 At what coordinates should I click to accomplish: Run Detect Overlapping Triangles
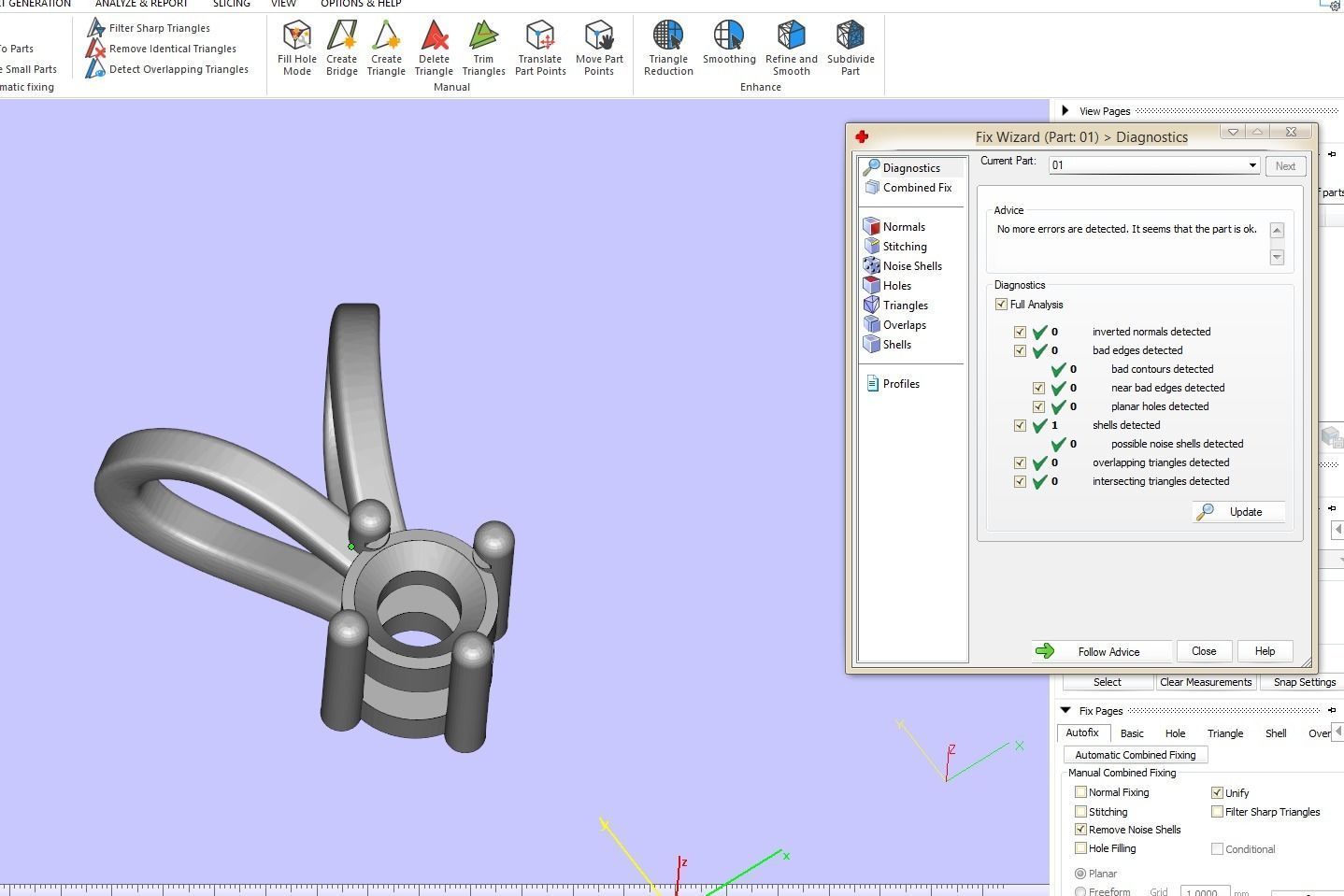click(167, 69)
